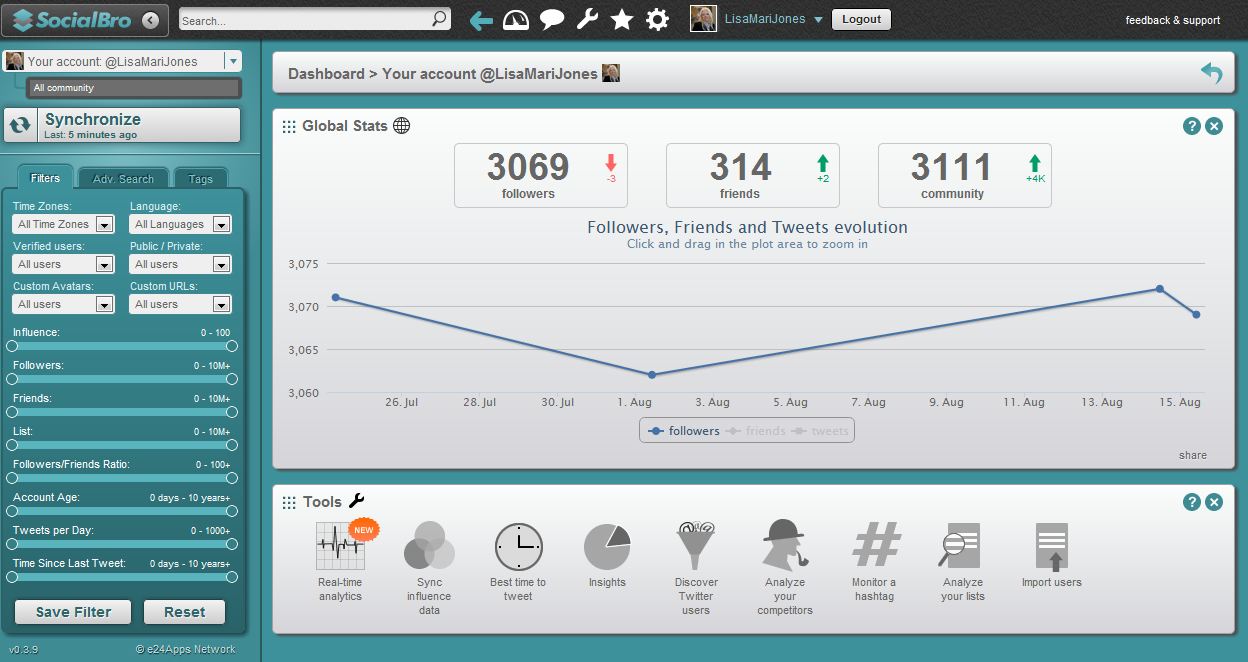The height and width of the screenshot is (662, 1248).
Task: Click the Account Age slider right handle
Action: (232, 510)
